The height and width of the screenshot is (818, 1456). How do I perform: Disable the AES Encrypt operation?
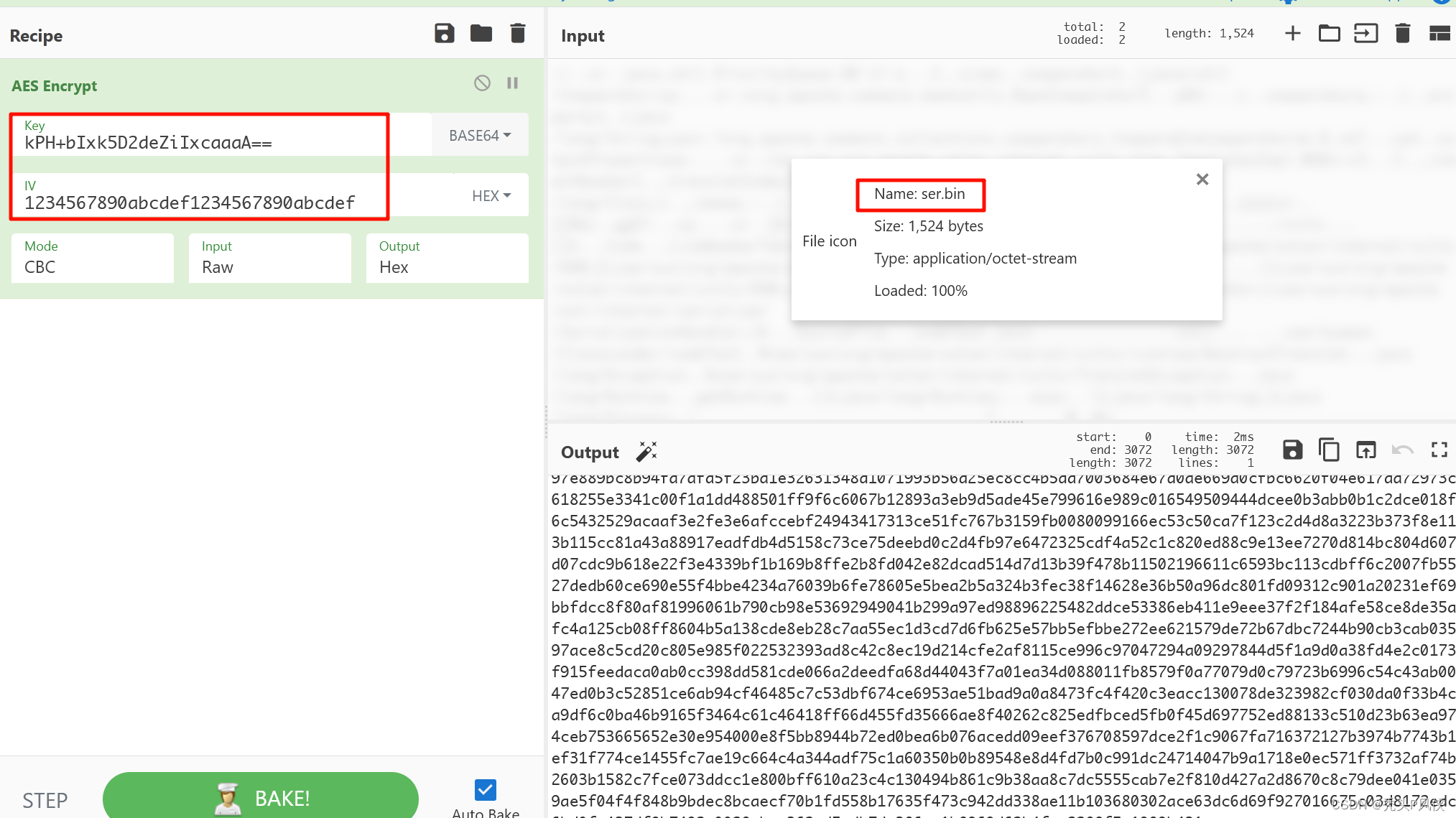click(x=482, y=83)
